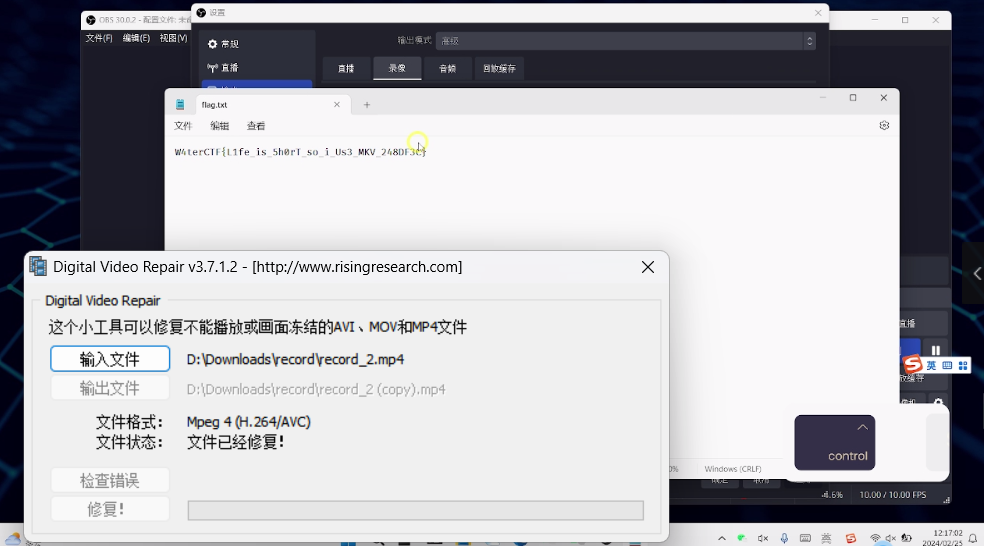Open the 文件 menu in Notepad
The width and height of the screenshot is (984, 546).
(x=183, y=126)
